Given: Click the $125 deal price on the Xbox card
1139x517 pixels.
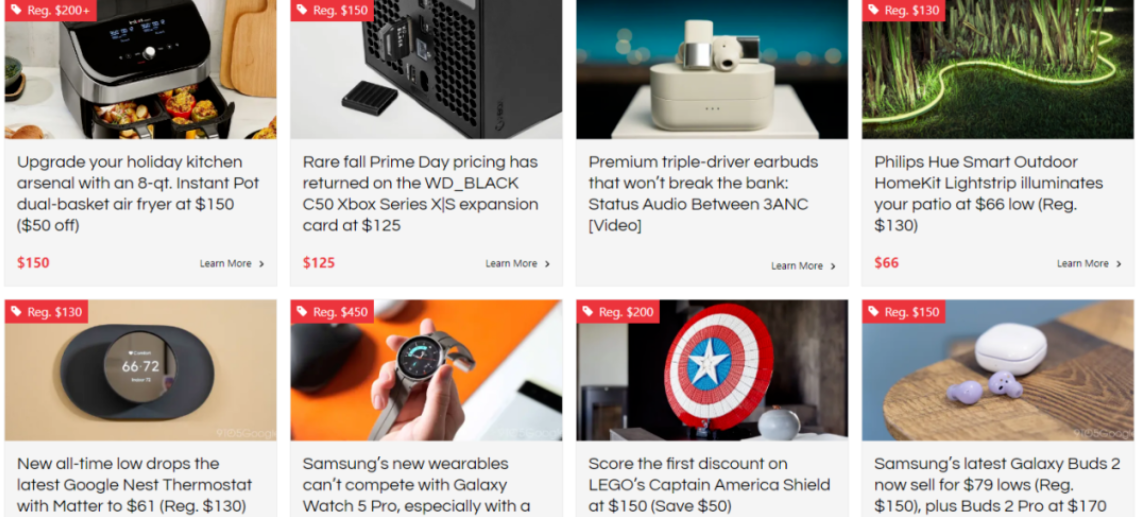Looking at the screenshot, I should [x=319, y=263].
